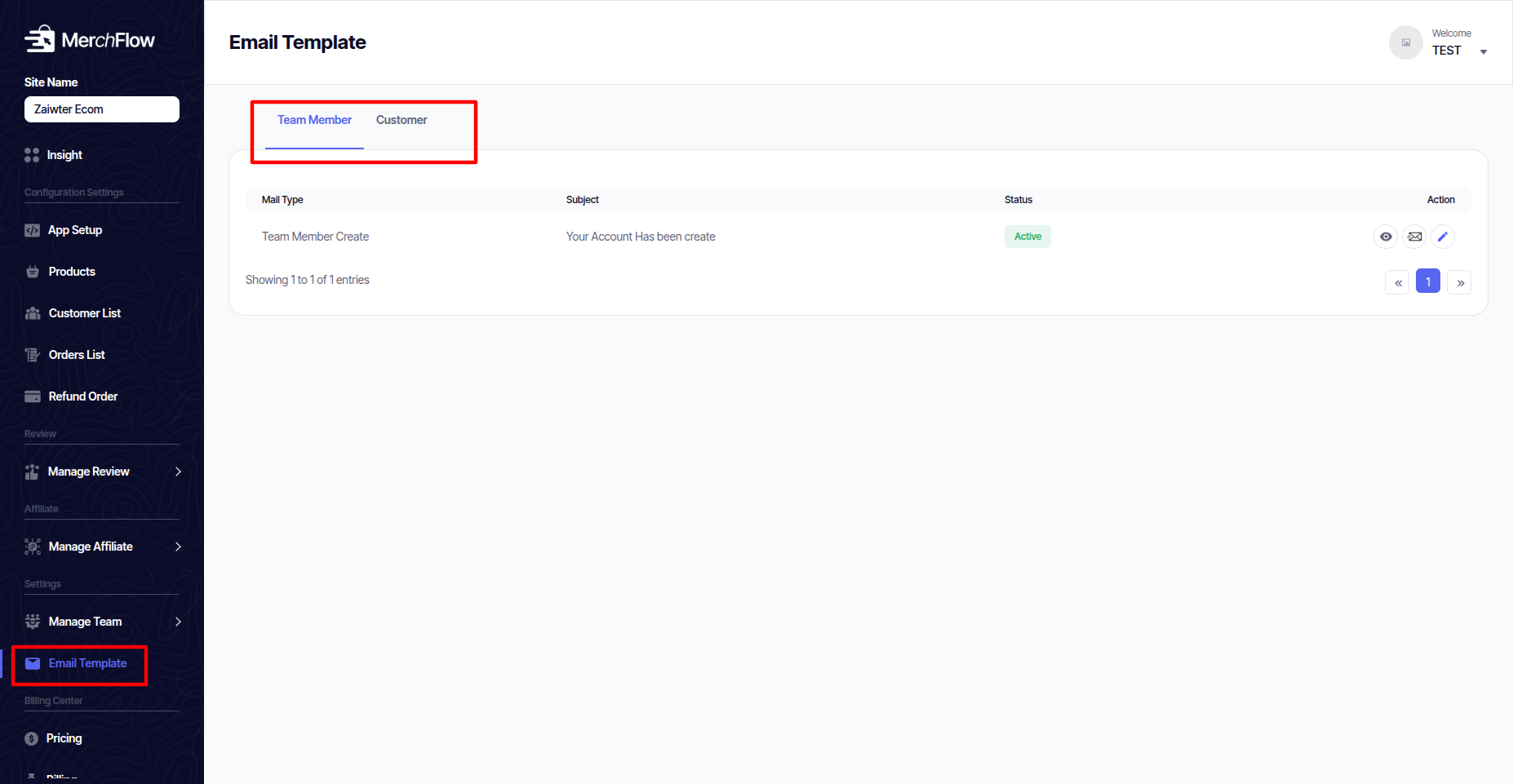Click the Pricing dollar icon
This screenshot has width=1513, height=784.
pos(32,738)
